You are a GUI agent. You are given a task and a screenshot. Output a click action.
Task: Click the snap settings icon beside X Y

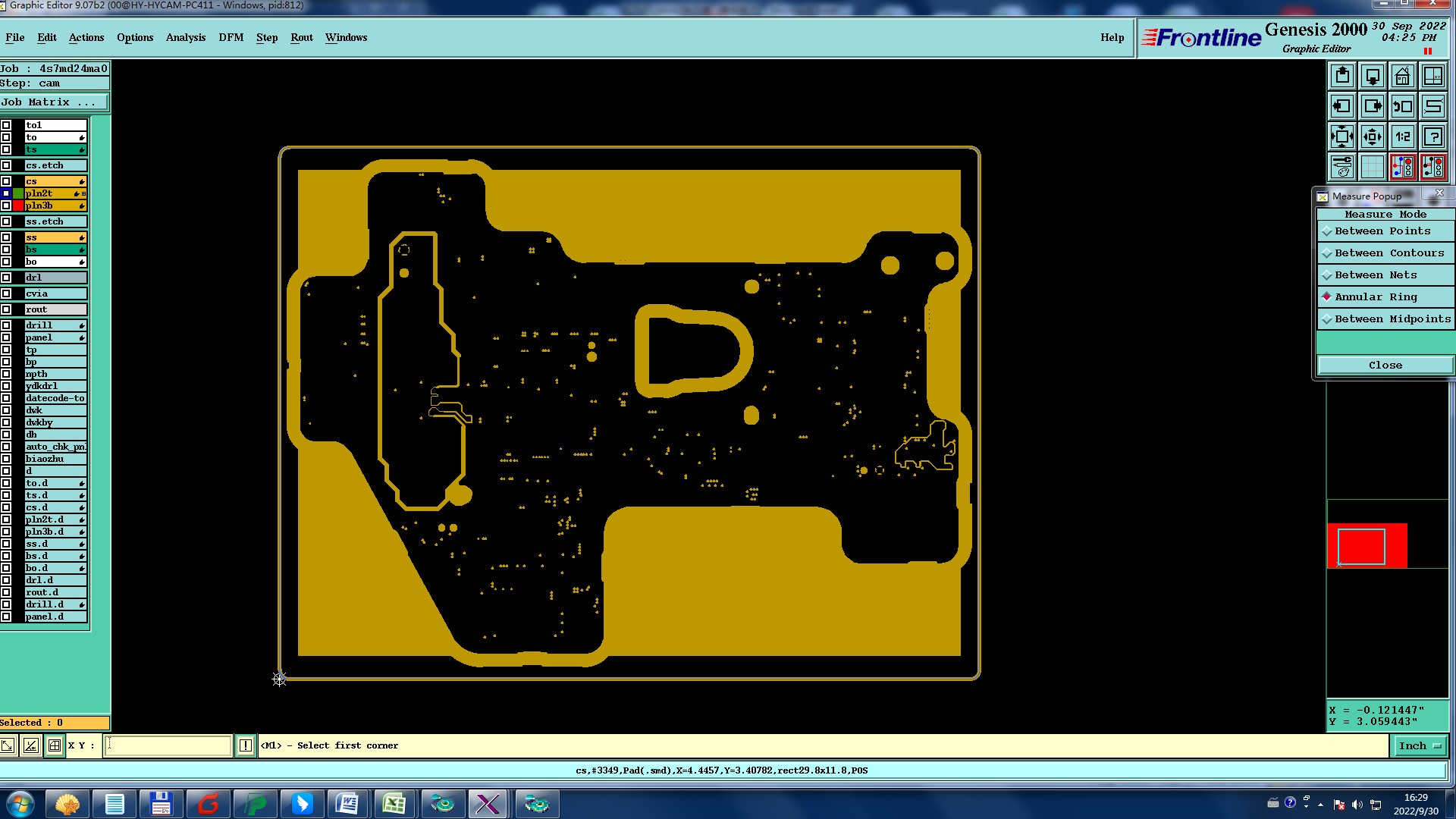(x=55, y=746)
